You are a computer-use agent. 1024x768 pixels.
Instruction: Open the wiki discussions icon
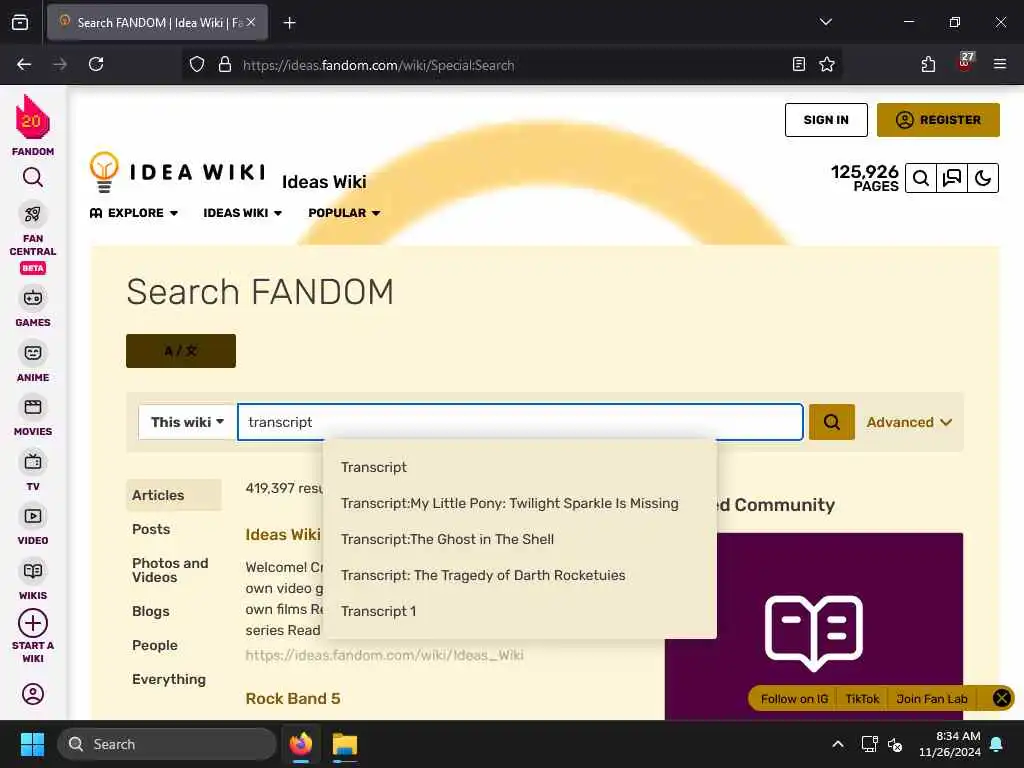(952, 178)
